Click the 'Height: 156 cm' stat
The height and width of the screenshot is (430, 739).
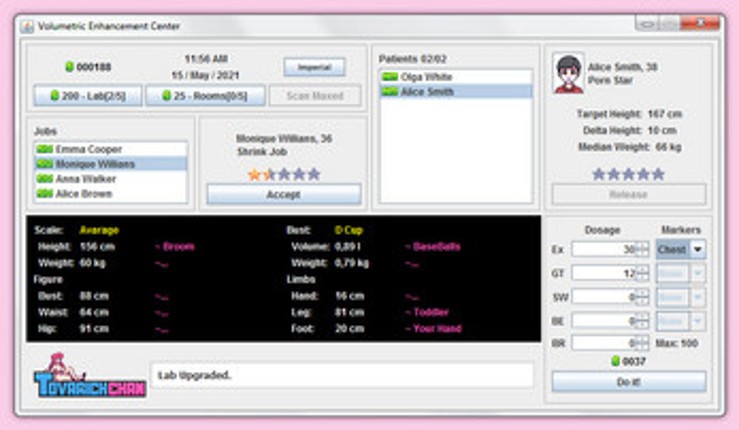(x=76, y=247)
